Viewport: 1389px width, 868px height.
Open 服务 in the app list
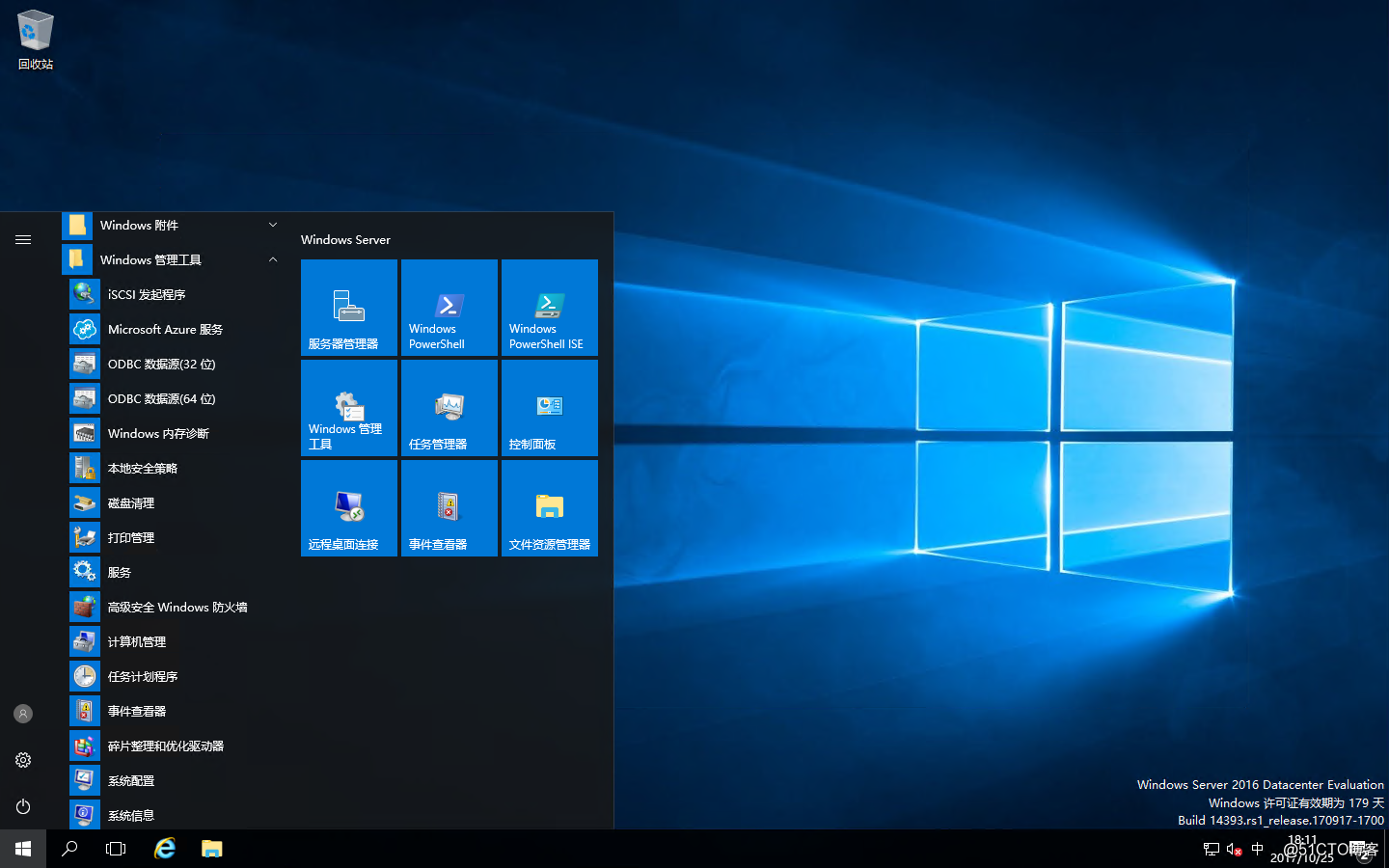(176, 572)
